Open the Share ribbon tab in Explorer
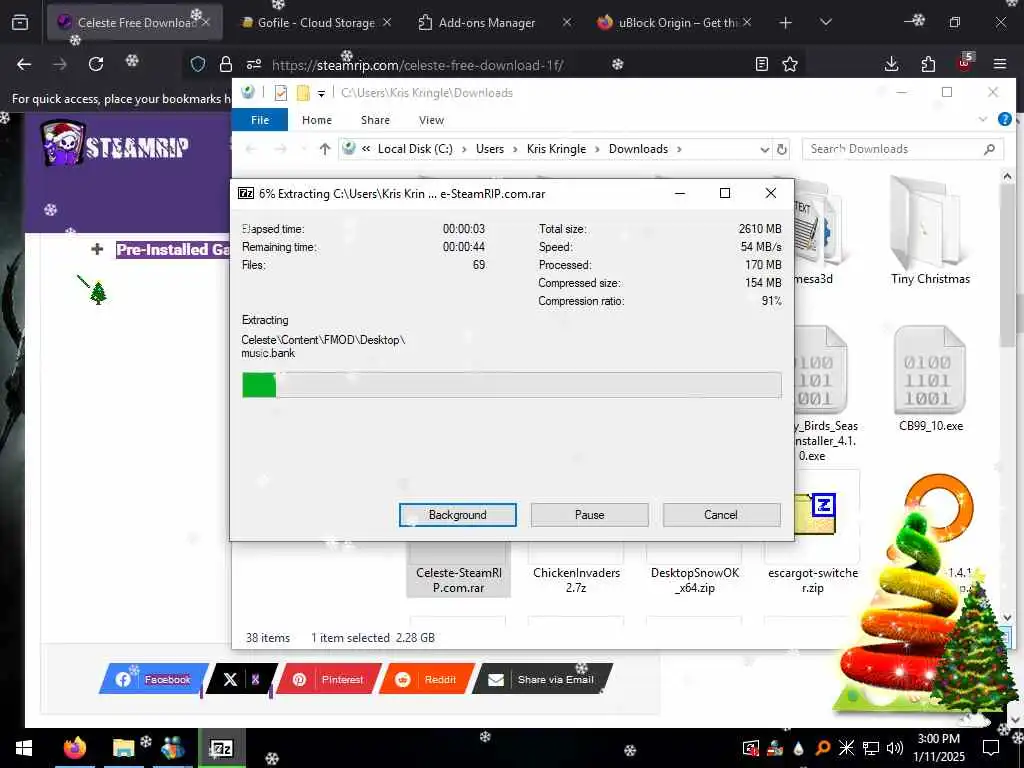 point(375,120)
